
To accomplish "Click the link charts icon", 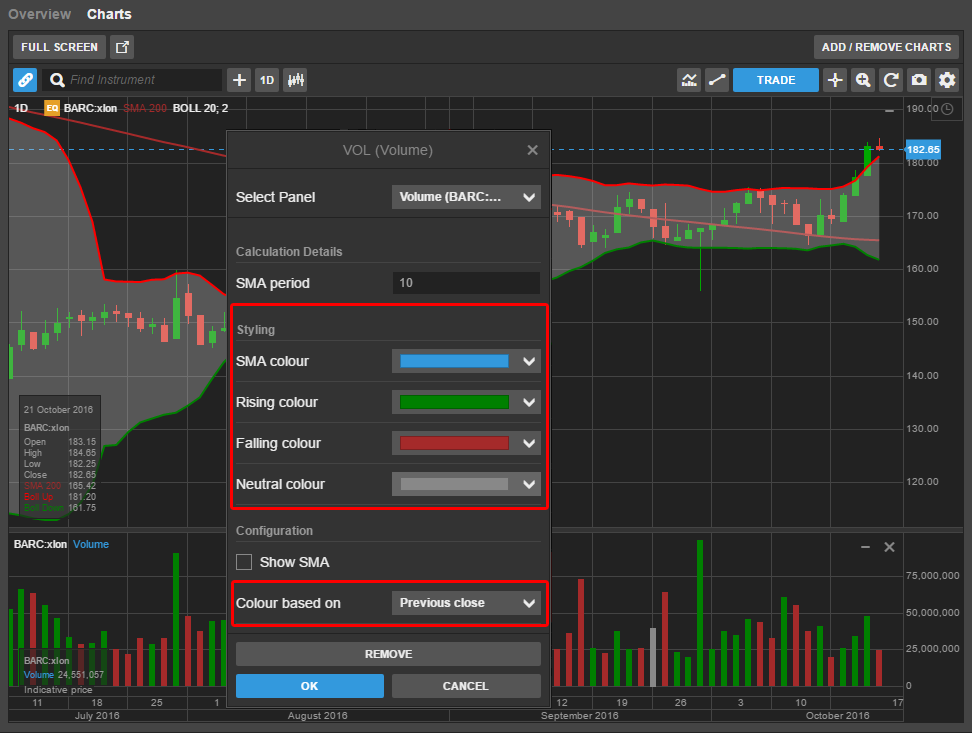I will tap(25, 80).
